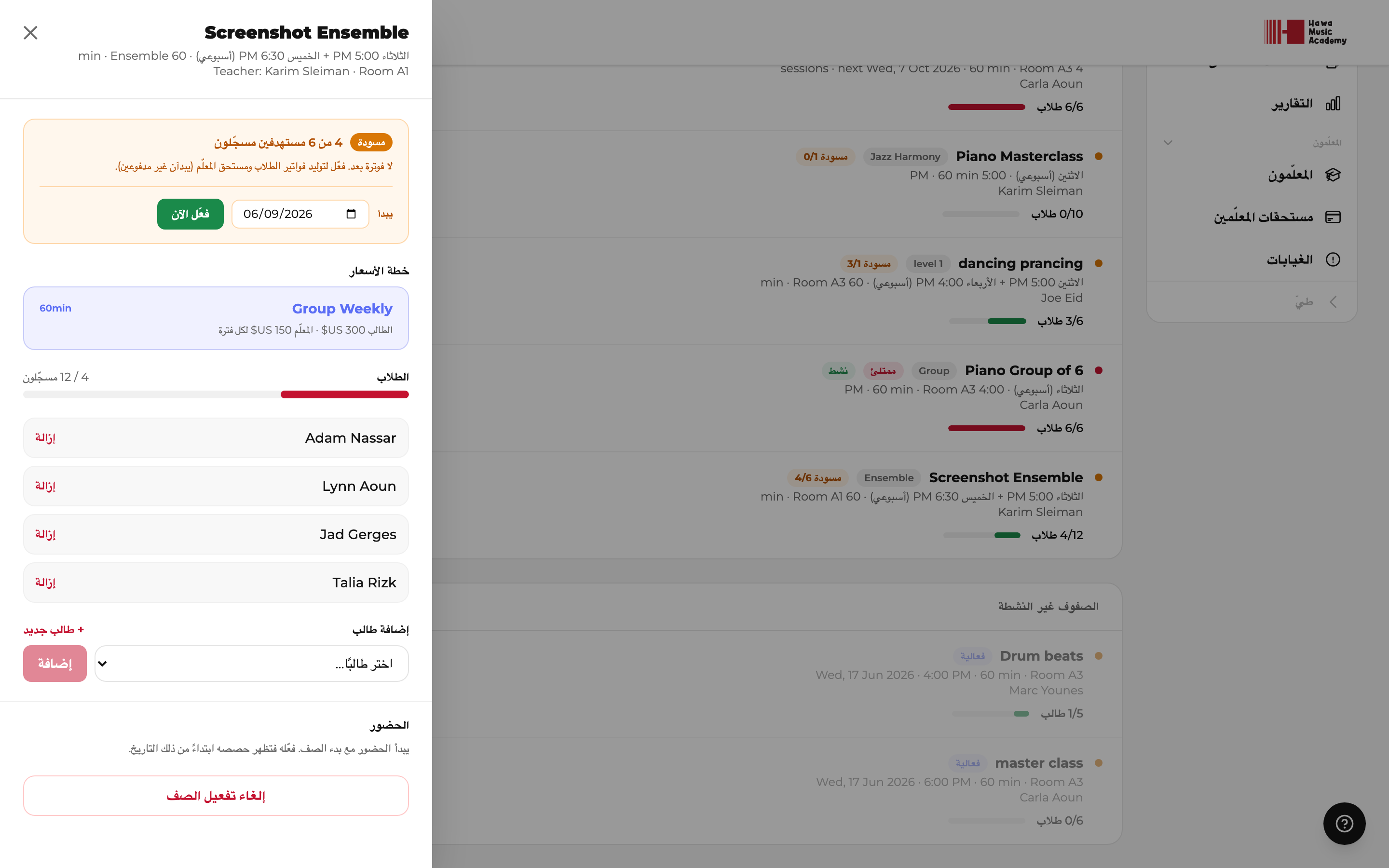Click the status dot beside Piano Group of 6

pos(1099,370)
